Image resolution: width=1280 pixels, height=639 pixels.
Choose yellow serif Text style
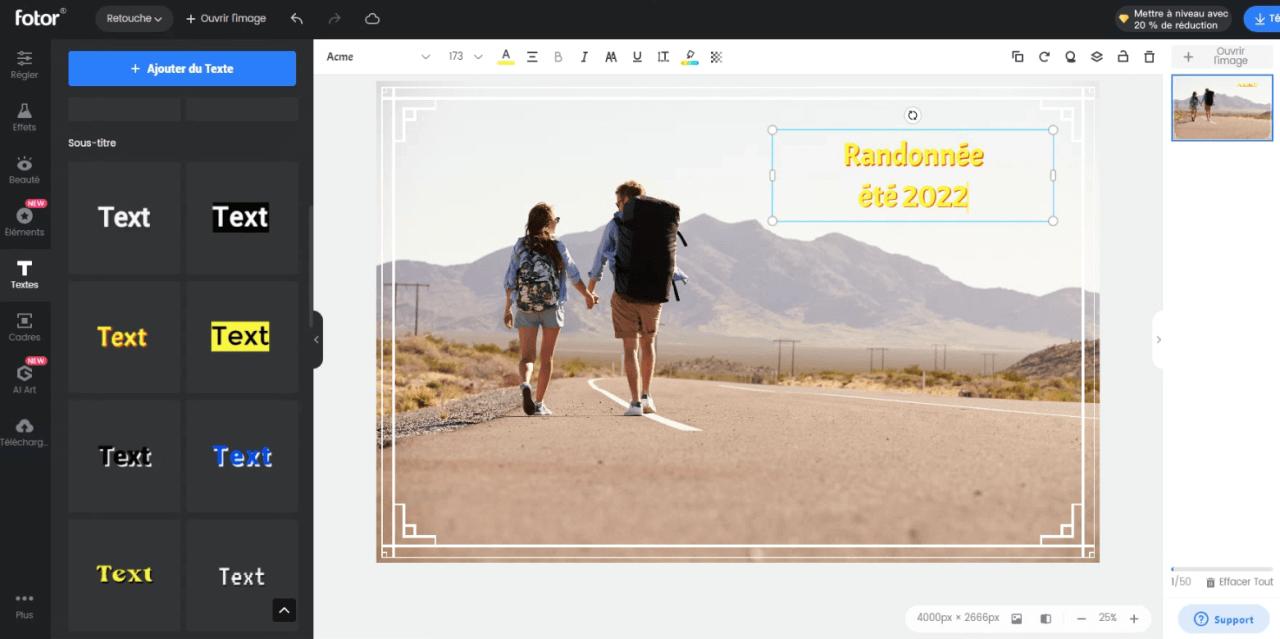(124, 575)
